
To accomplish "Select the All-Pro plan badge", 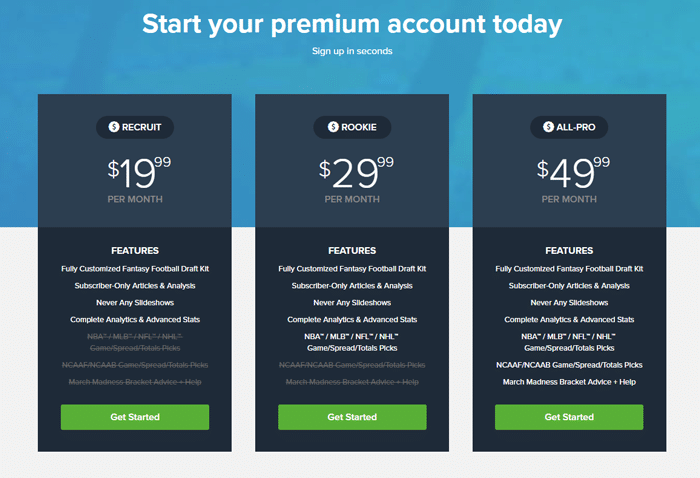I will tap(569, 127).
